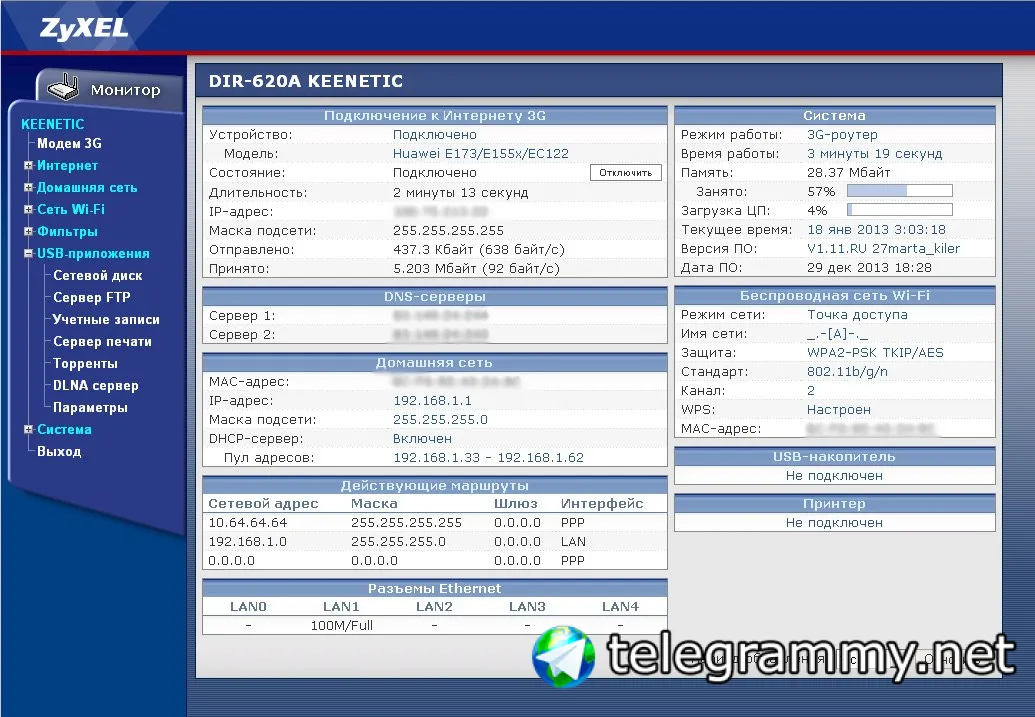The image size is (1035, 717).
Task: Click the sent traffic 437.3 Кбайт value
Action: coord(479,250)
